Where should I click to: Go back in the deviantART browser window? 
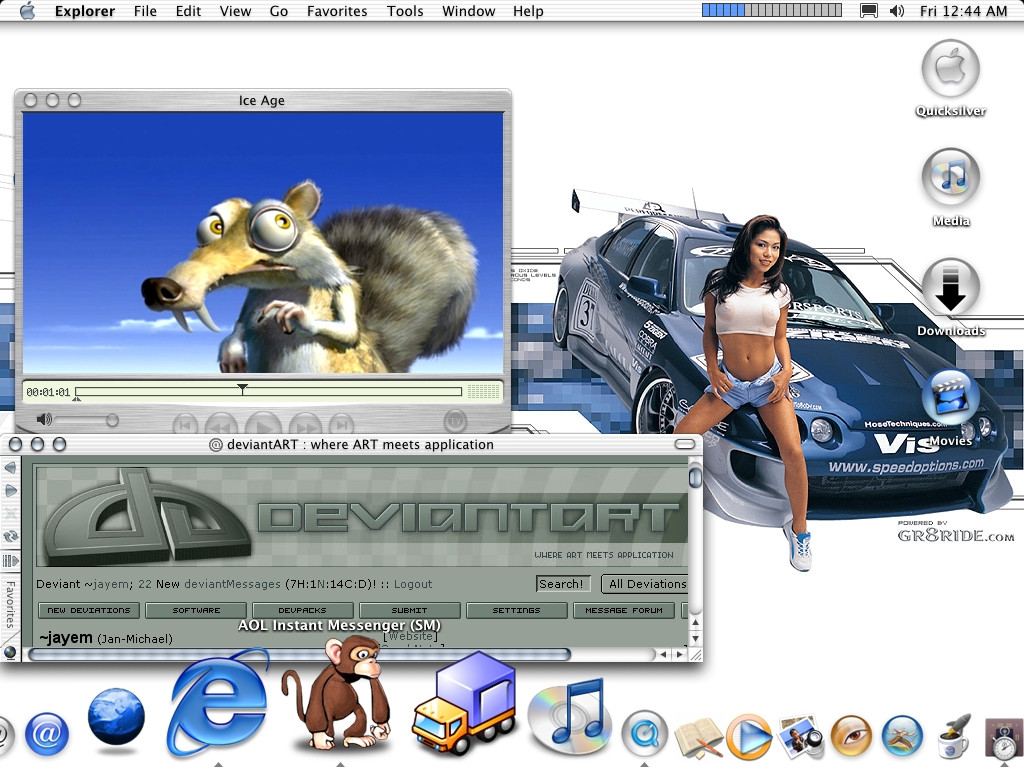[x=10, y=468]
